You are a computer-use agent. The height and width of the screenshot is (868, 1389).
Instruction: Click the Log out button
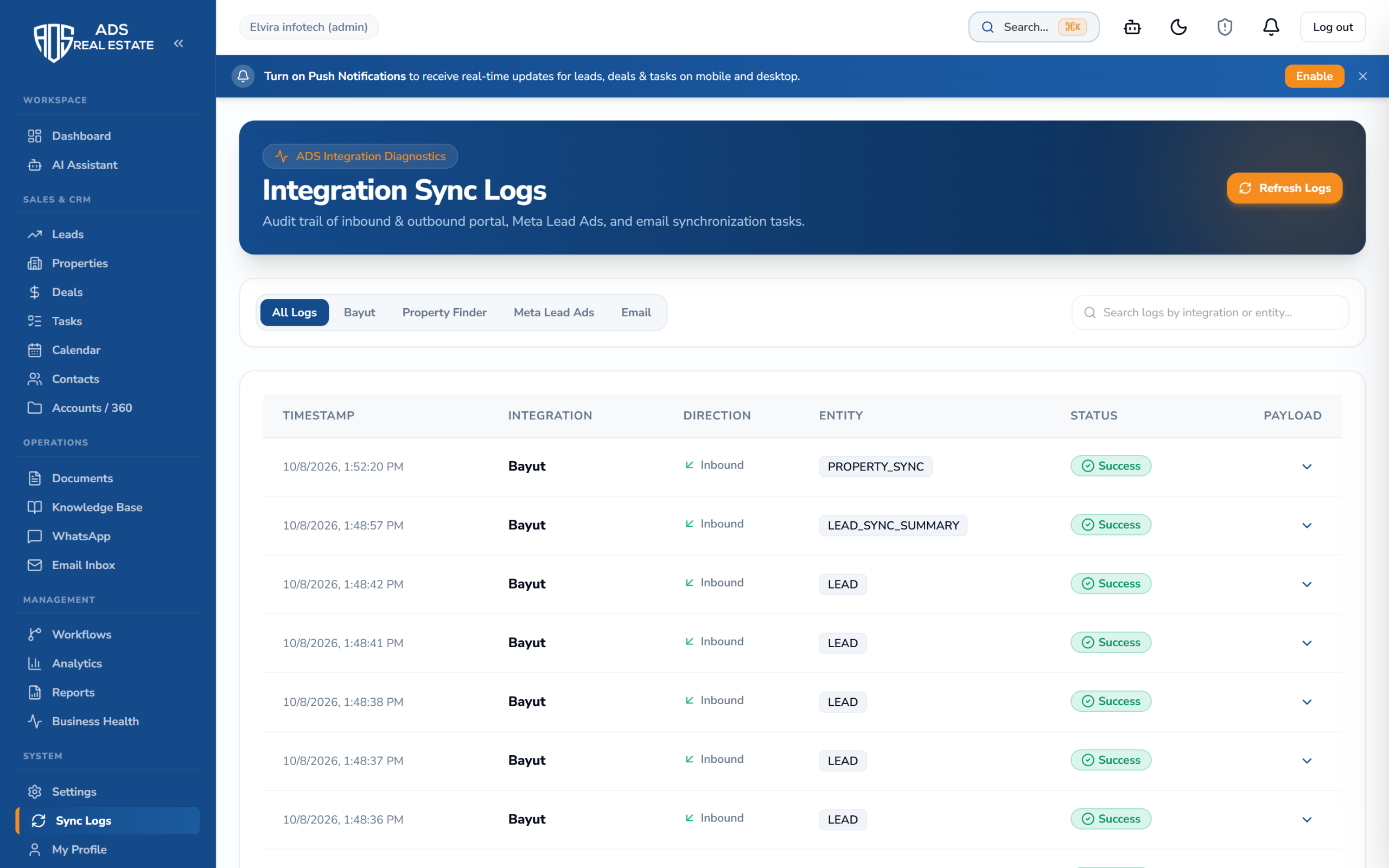tap(1332, 27)
